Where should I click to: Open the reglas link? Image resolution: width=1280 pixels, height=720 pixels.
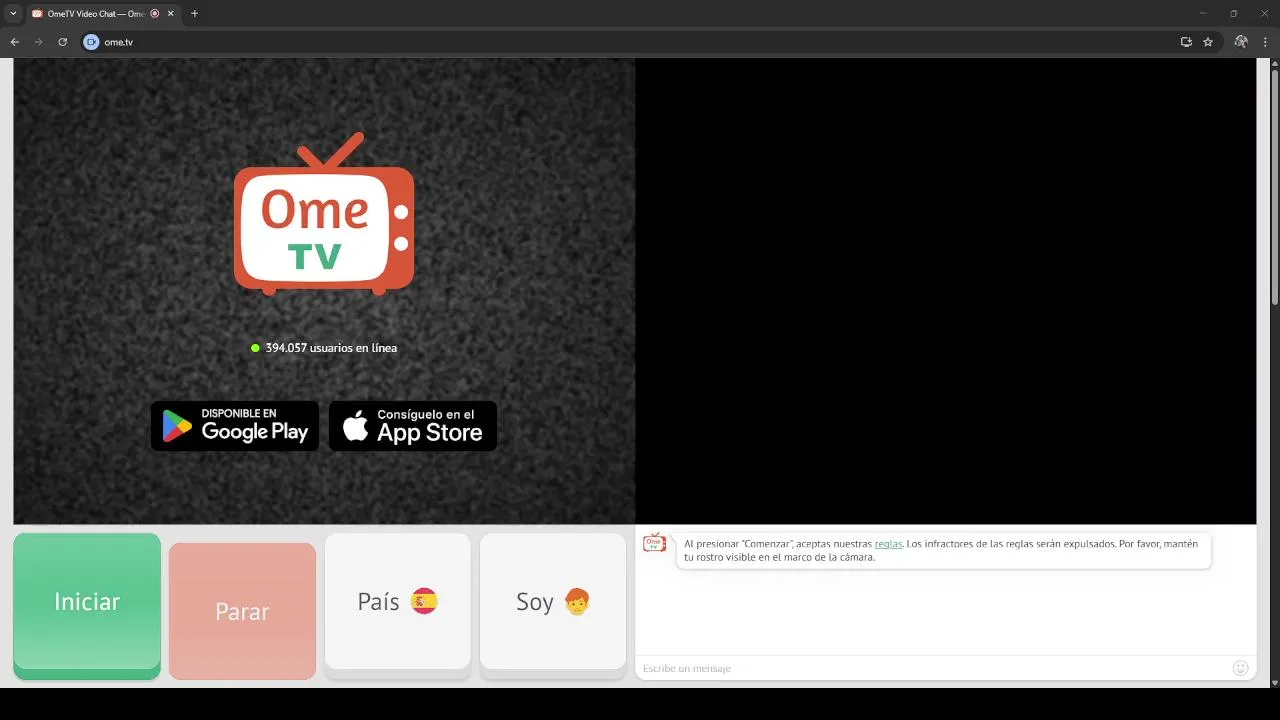coord(888,544)
